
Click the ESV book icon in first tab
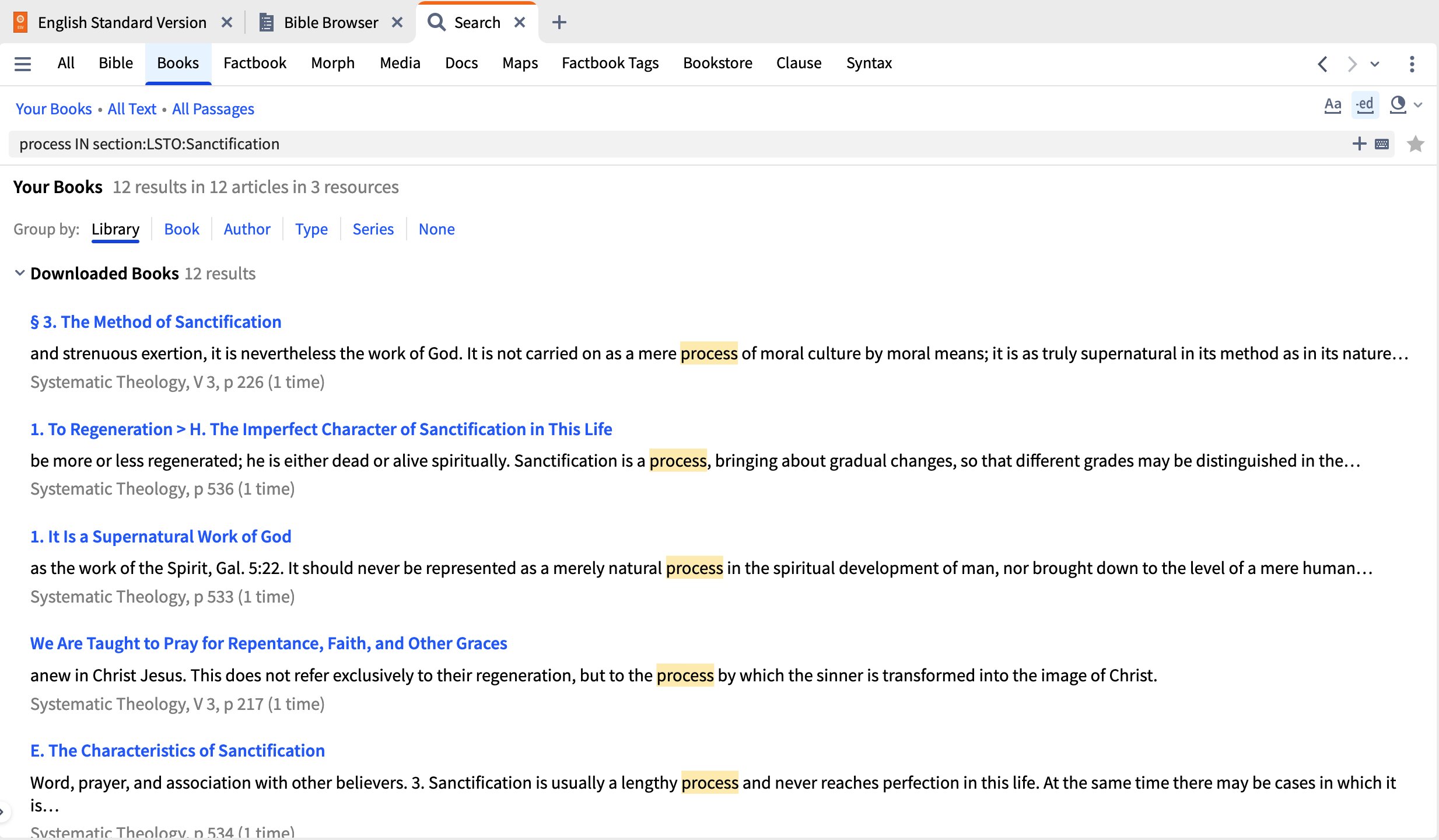click(20, 22)
